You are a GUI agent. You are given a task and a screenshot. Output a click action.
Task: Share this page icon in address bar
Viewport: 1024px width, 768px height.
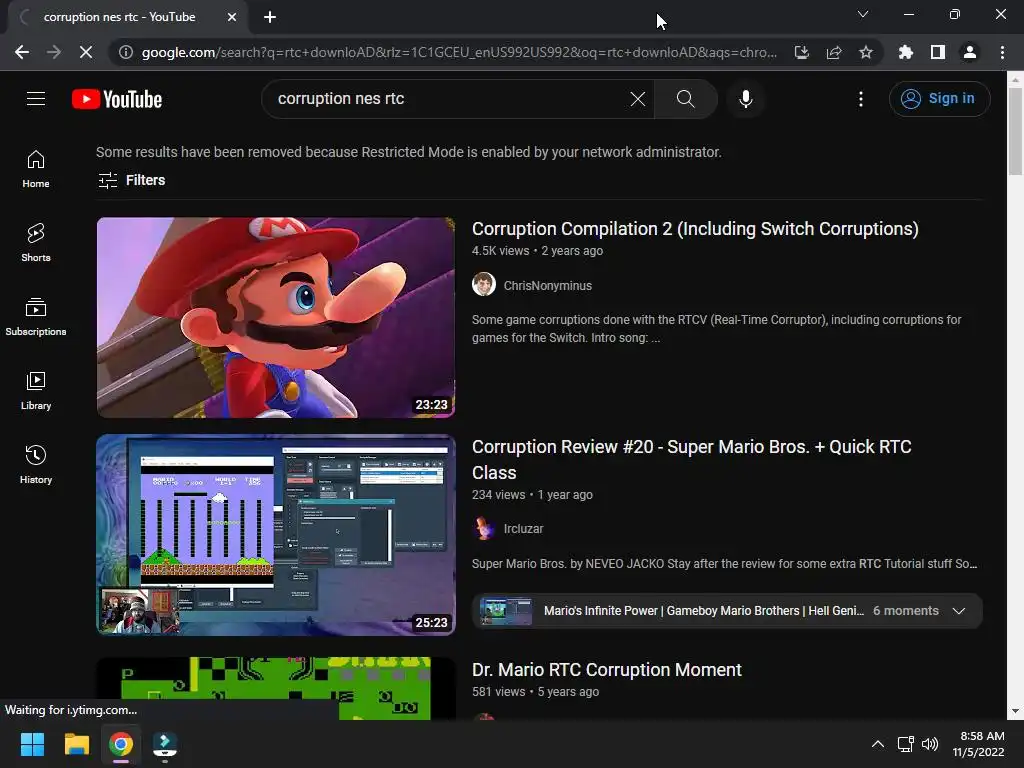click(x=834, y=52)
